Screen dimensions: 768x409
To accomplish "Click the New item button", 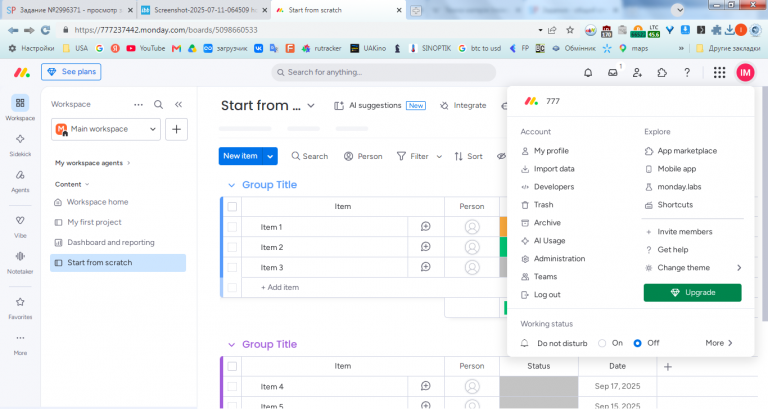I will point(240,156).
